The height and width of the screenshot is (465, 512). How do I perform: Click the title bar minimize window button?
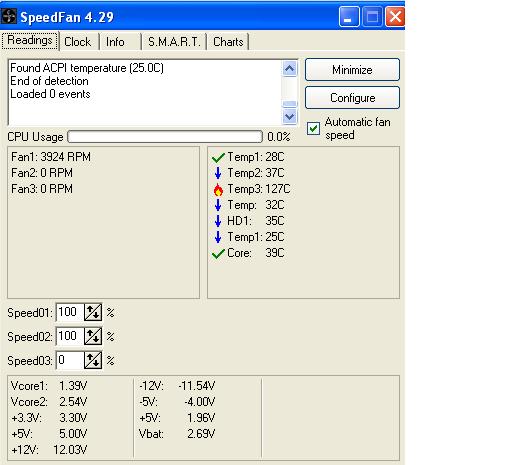(x=349, y=16)
